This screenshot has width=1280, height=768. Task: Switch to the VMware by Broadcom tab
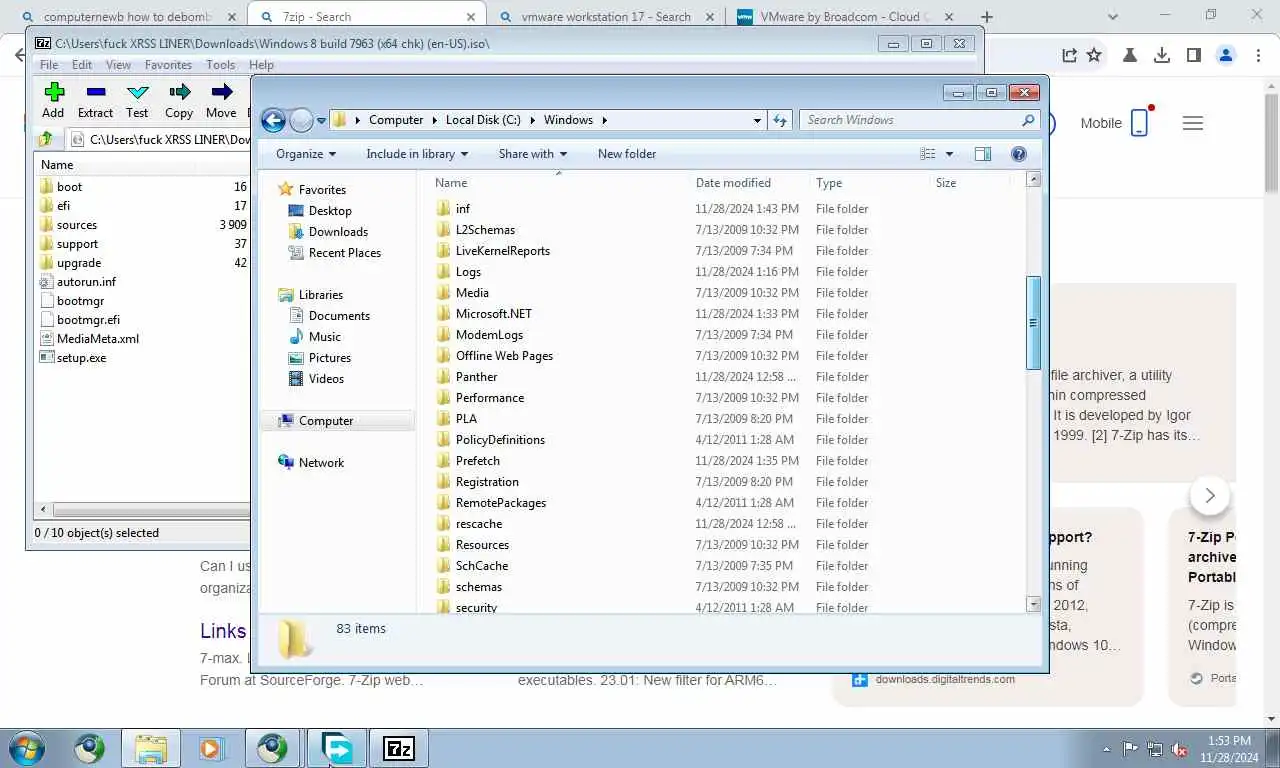[x=846, y=17]
